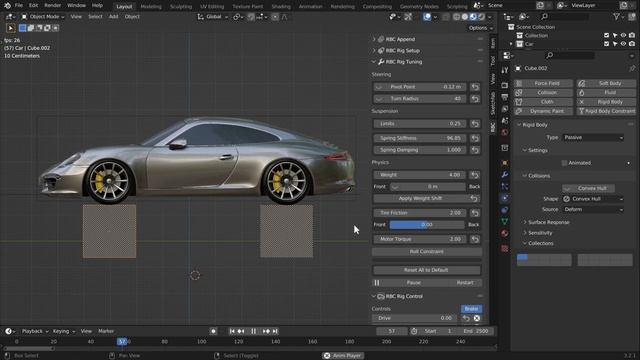Switch to the Shading workspace tab
Image resolution: width=640 pixels, height=360 pixels.
281,7
